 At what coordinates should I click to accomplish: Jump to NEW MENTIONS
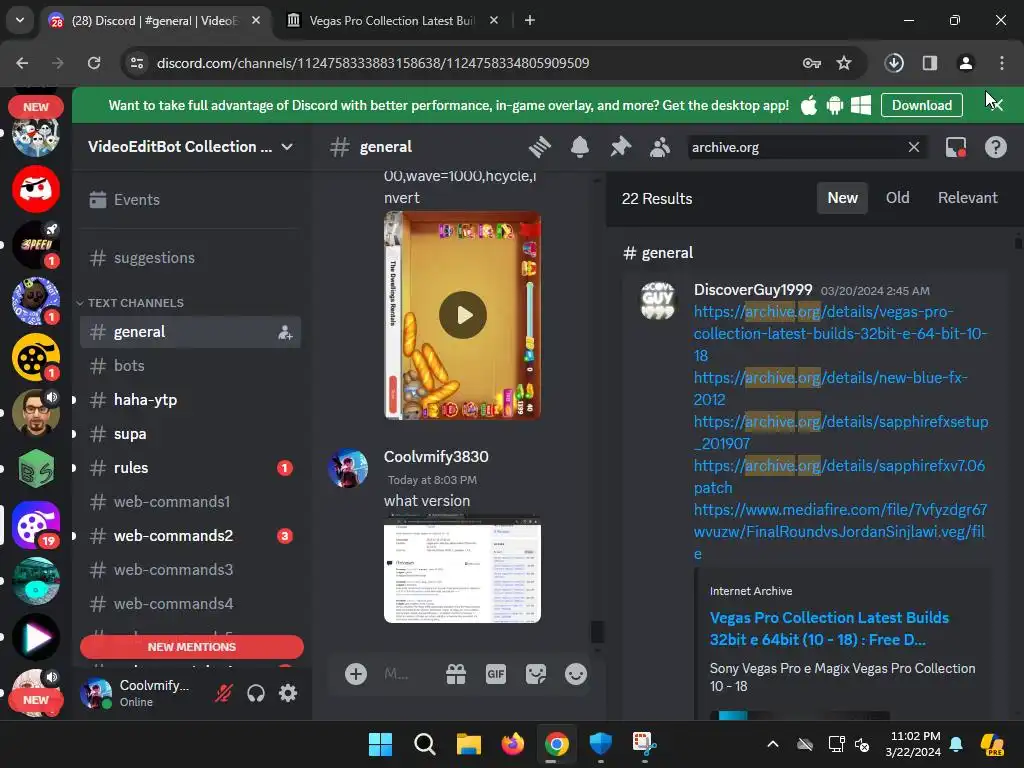191,647
